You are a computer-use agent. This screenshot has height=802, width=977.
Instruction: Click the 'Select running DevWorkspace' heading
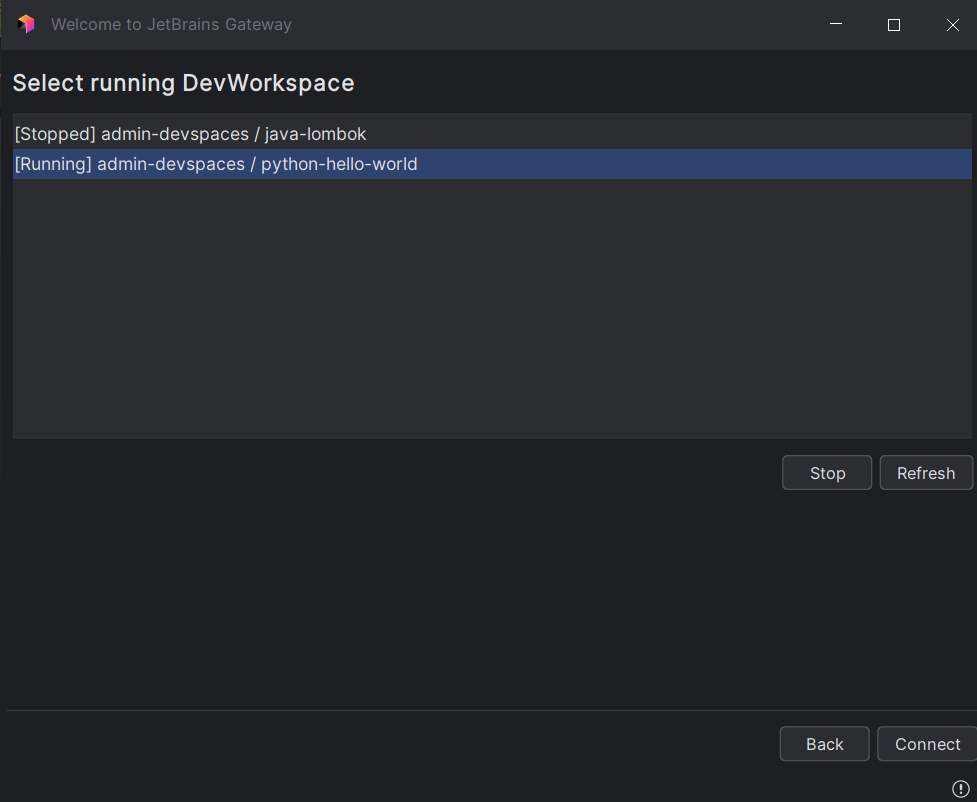(183, 83)
